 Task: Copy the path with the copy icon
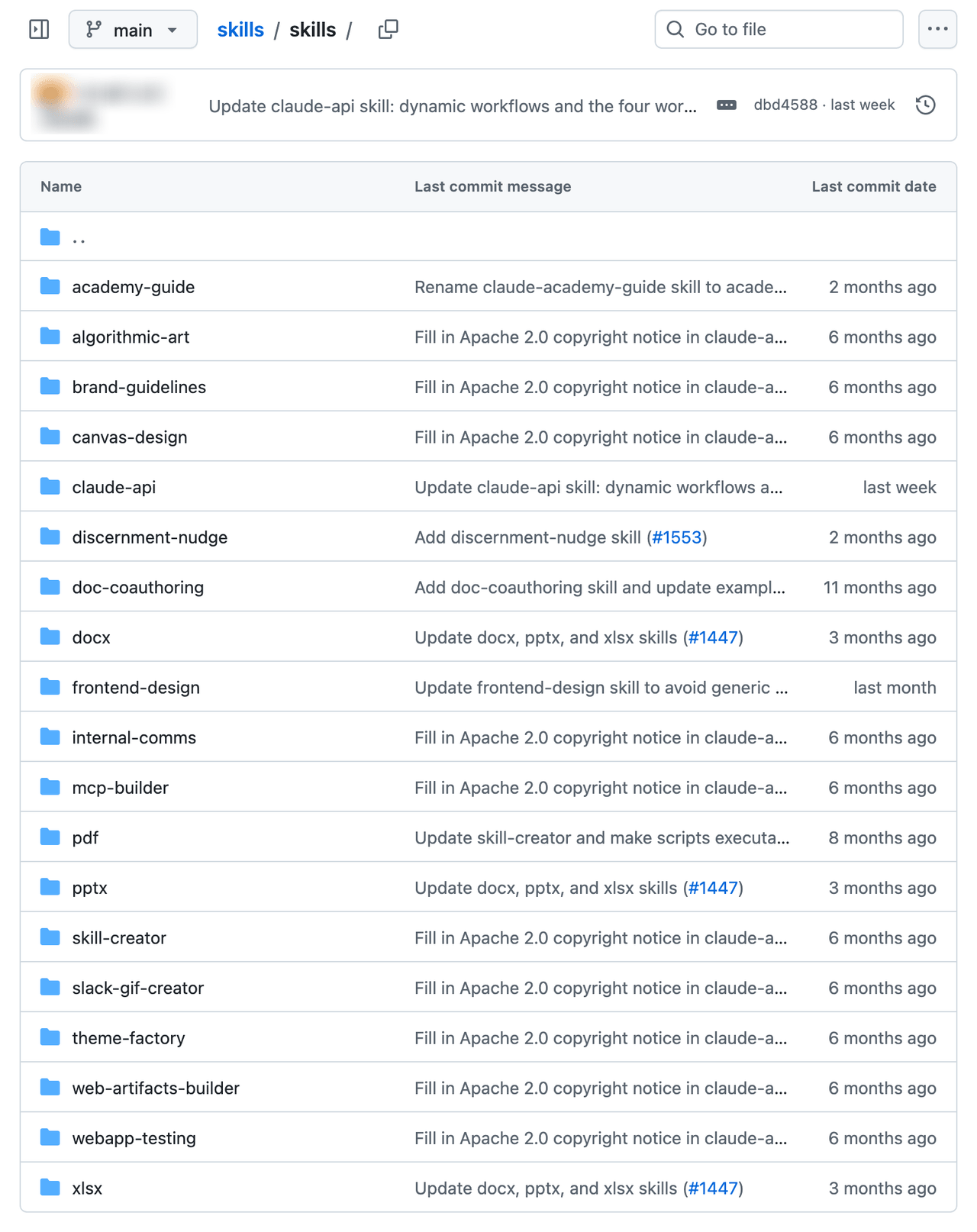388,30
